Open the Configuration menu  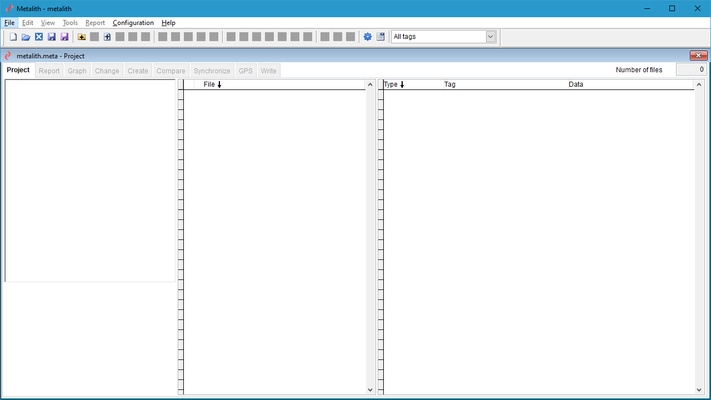pos(133,23)
